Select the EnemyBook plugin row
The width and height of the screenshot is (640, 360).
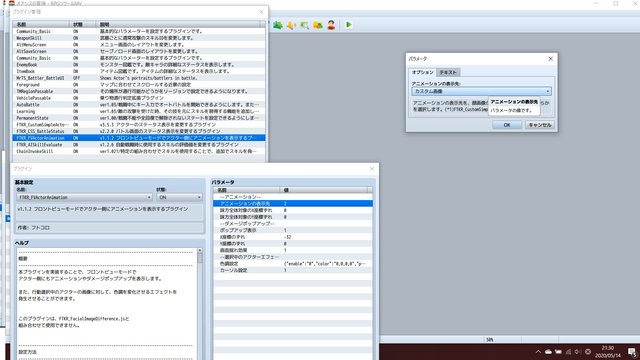[x=139, y=64]
